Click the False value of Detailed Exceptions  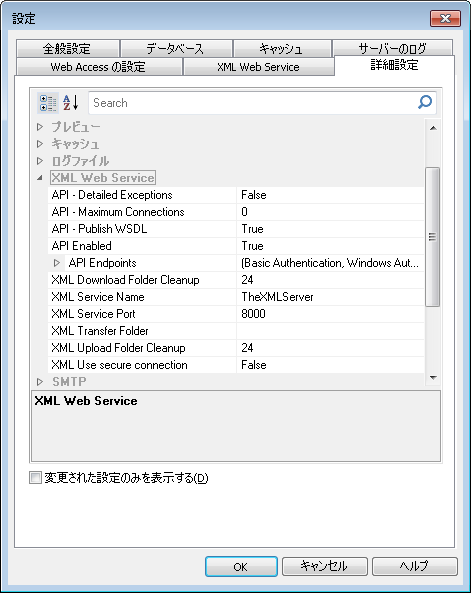click(x=330, y=195)
